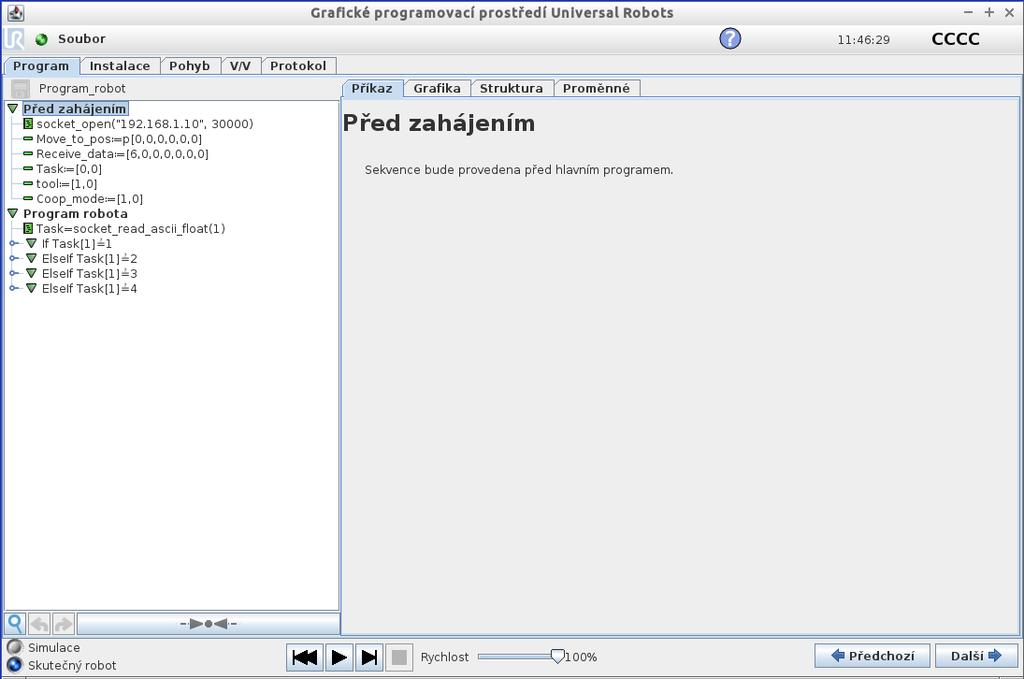Select the Příkaz tab
Image resolution: width=1024 pixels, height=679 pixels.
click(x=372, y=88)
